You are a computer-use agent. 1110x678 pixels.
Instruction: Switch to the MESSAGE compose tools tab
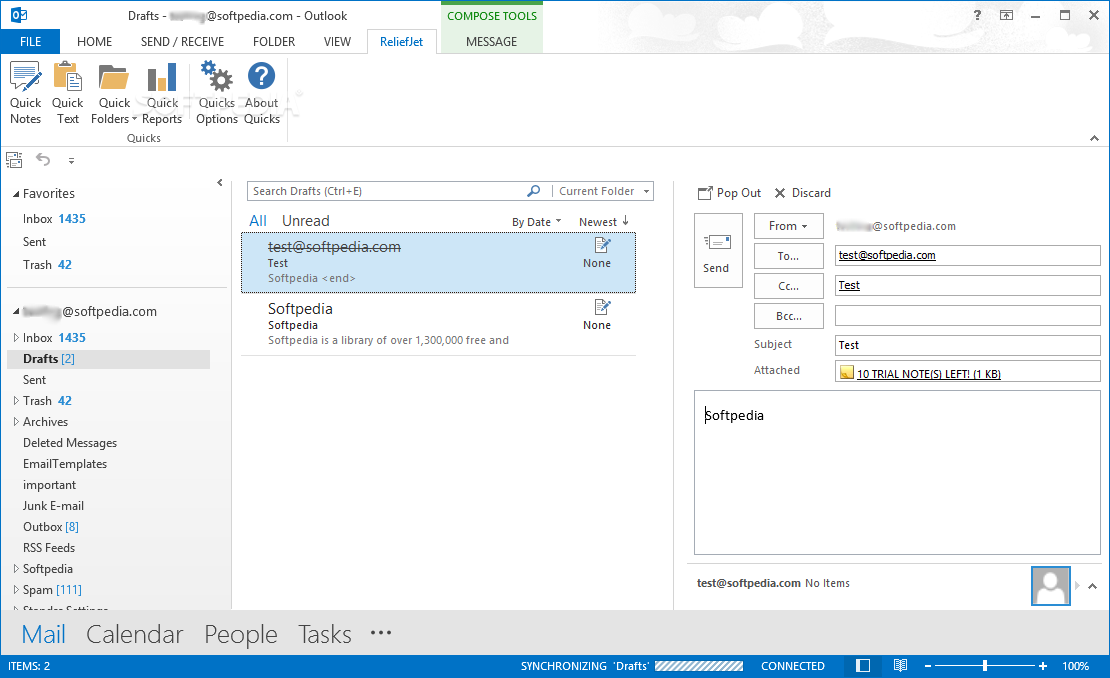click(491, 42)
